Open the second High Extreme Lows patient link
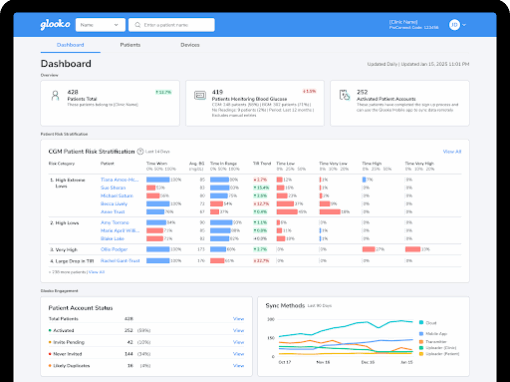The height and width of the screenshot is (382, 510). click(x=113, y=188)
